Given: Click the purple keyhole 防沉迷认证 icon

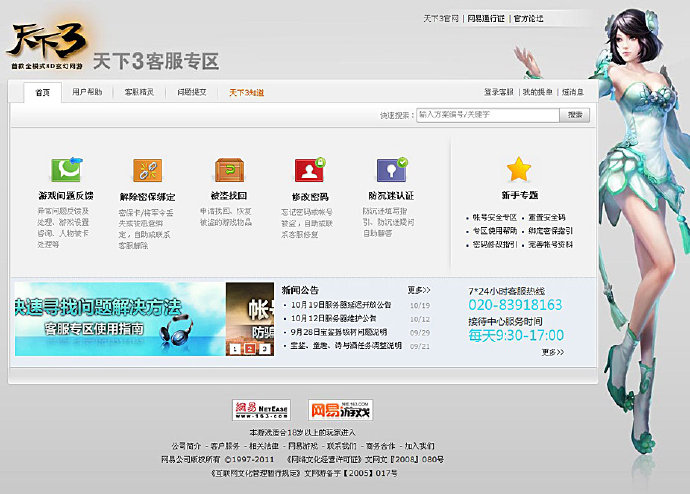Looking at the screenshot, I should 392,170.
